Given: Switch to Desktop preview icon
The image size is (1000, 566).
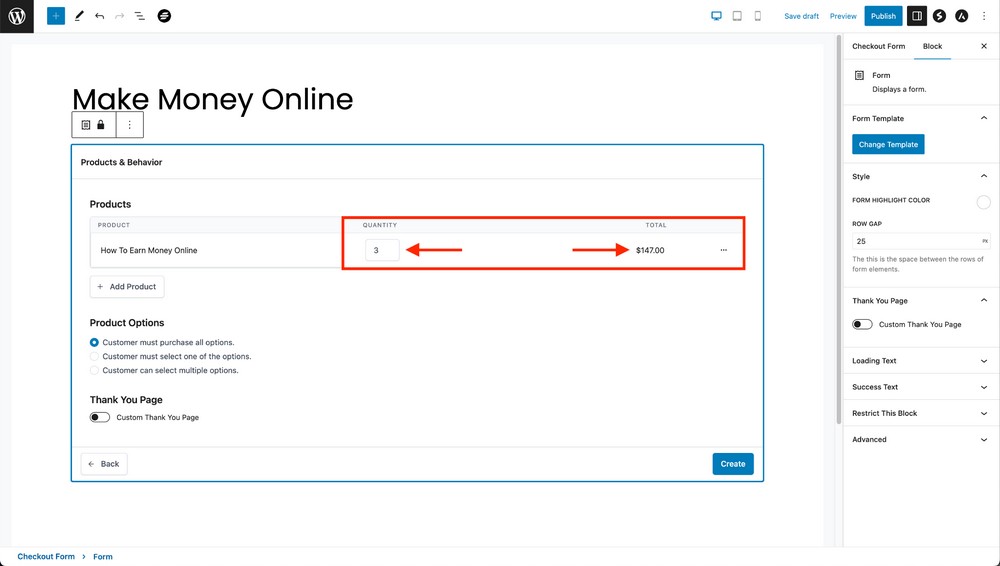Looking at the screenshot, I should click(716, 16).
